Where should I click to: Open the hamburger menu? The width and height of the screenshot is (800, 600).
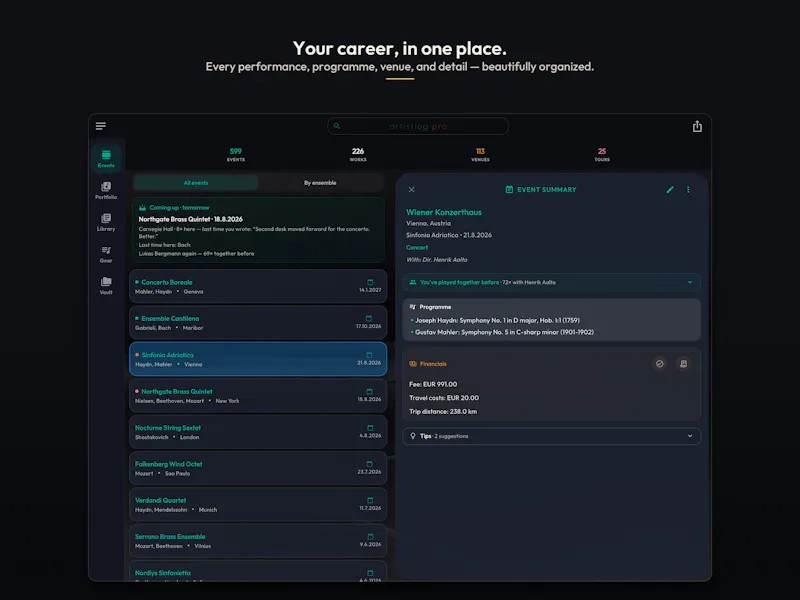click(101, 126)
